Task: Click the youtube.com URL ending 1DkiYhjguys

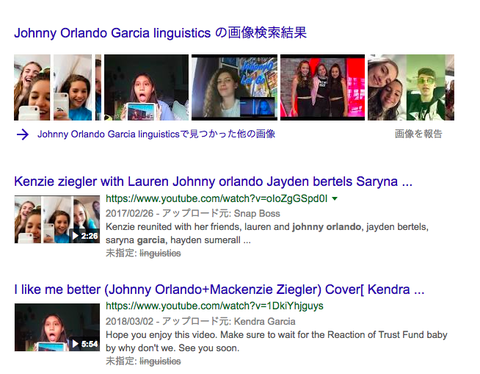Action: pos(214,306)
